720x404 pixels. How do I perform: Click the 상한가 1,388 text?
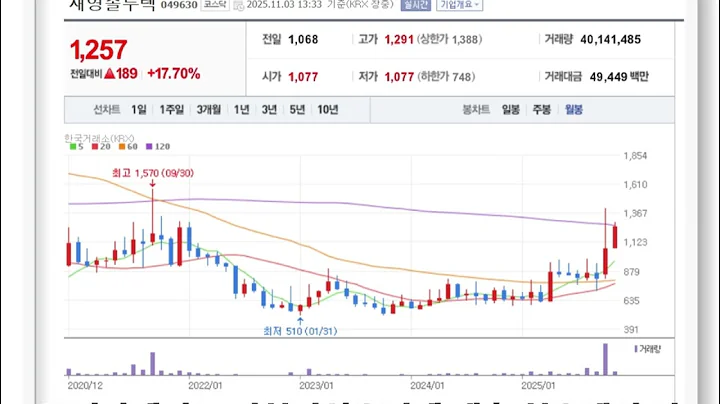[x=450, y=39]
